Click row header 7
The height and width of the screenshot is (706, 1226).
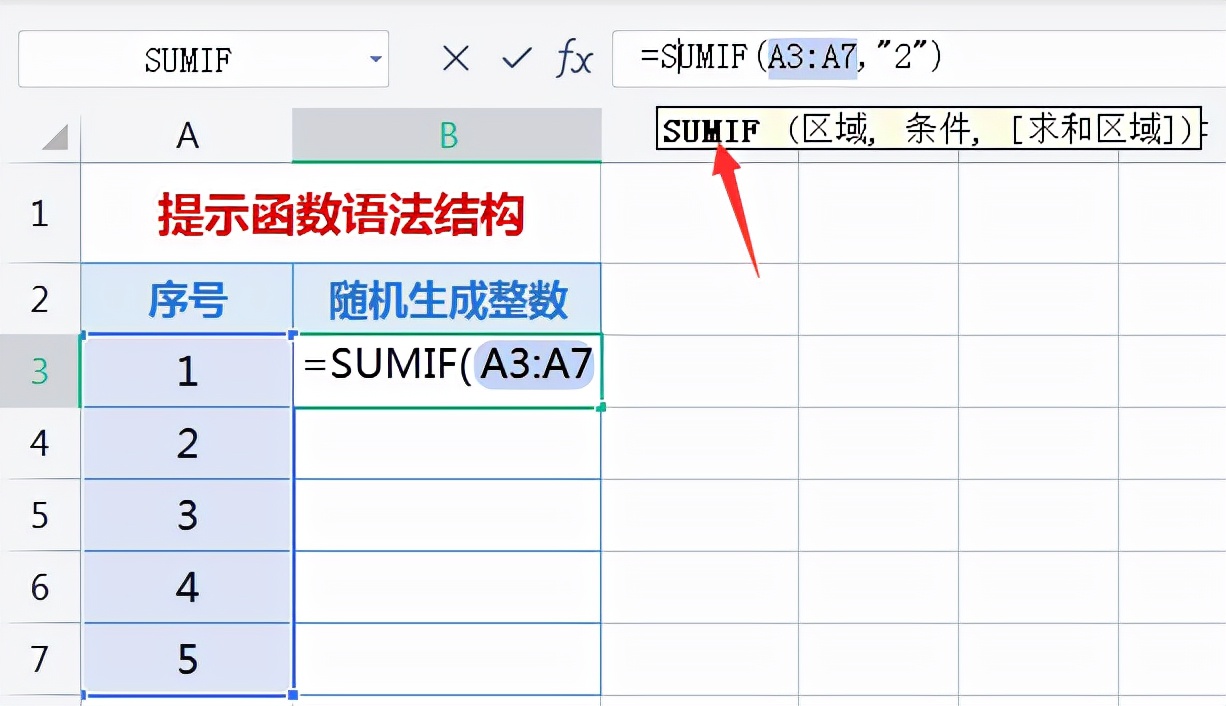pyautogui.click(x=40, y=660)
